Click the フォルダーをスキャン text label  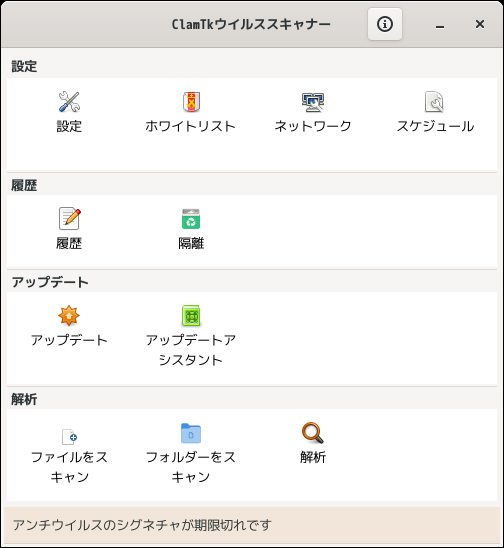click(x=191, y=467)
